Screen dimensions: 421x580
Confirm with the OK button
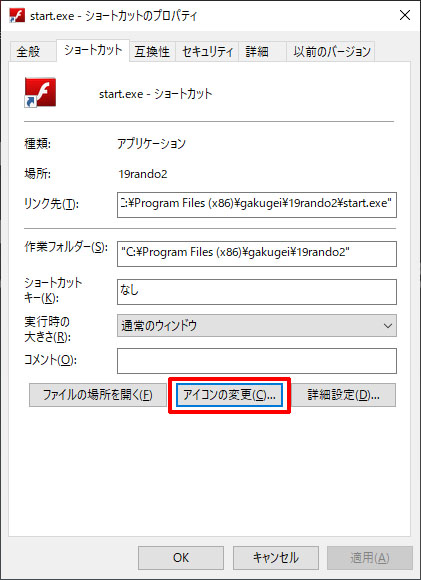pos(181,557)
